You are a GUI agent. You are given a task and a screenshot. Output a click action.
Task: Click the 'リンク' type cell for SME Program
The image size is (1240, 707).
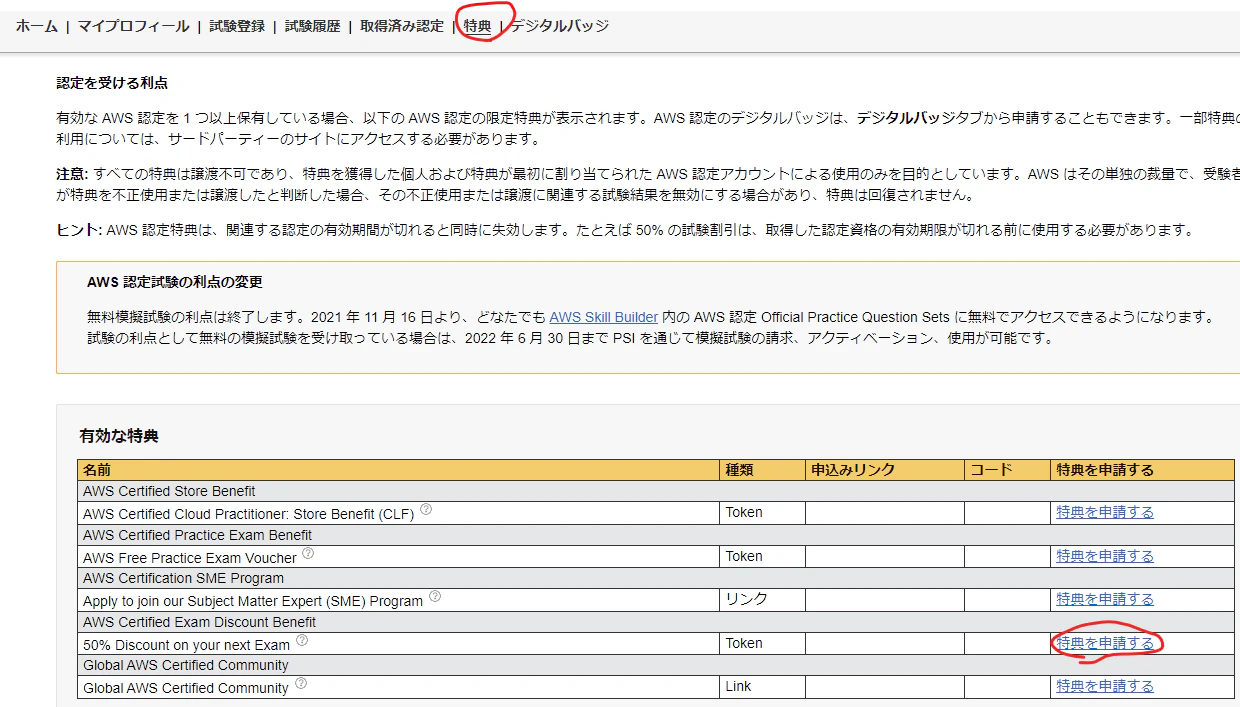pyautogui.click(x=763, y=599)
